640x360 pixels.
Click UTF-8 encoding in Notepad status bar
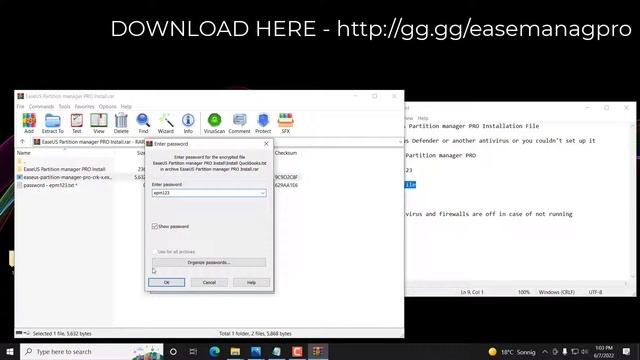[596, 292]
